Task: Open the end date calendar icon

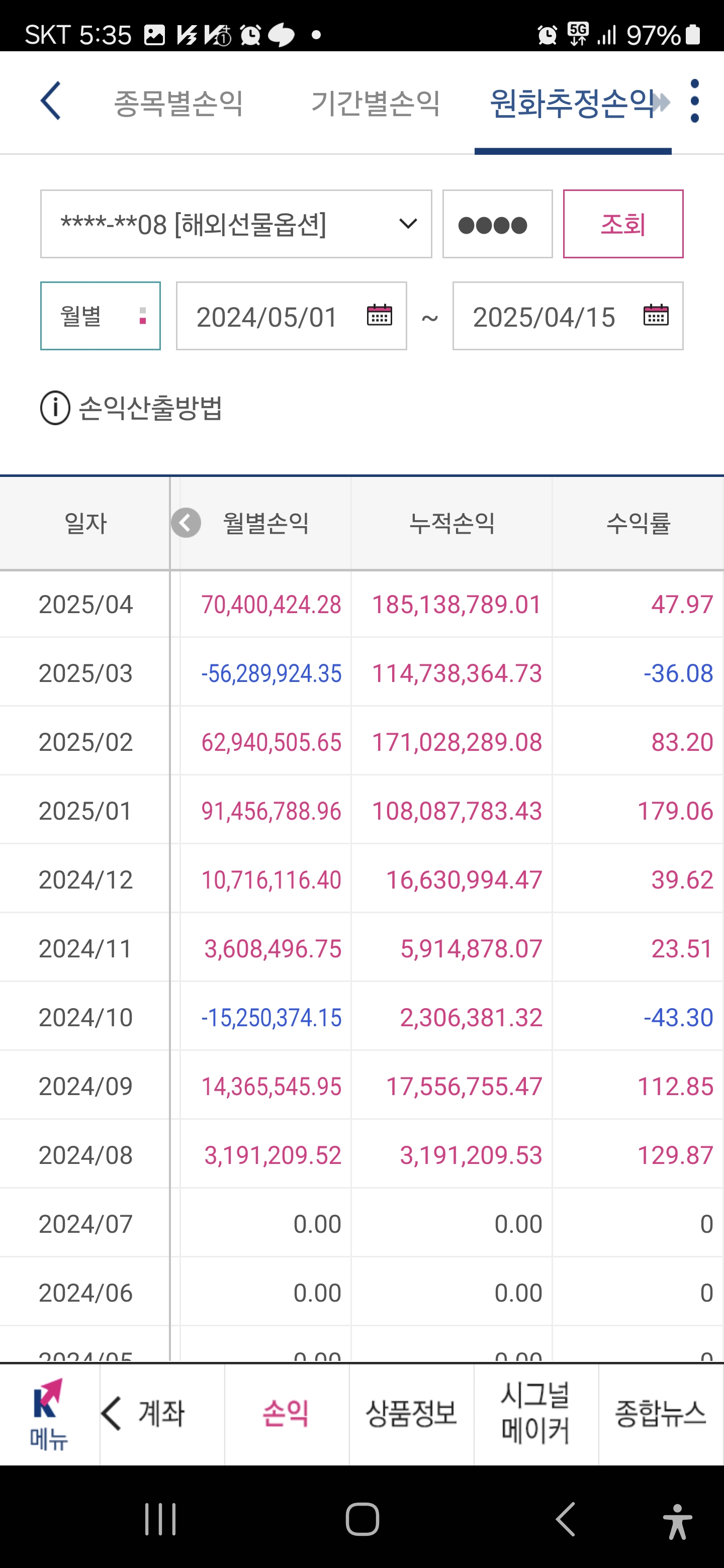Action: click(656, 315)
